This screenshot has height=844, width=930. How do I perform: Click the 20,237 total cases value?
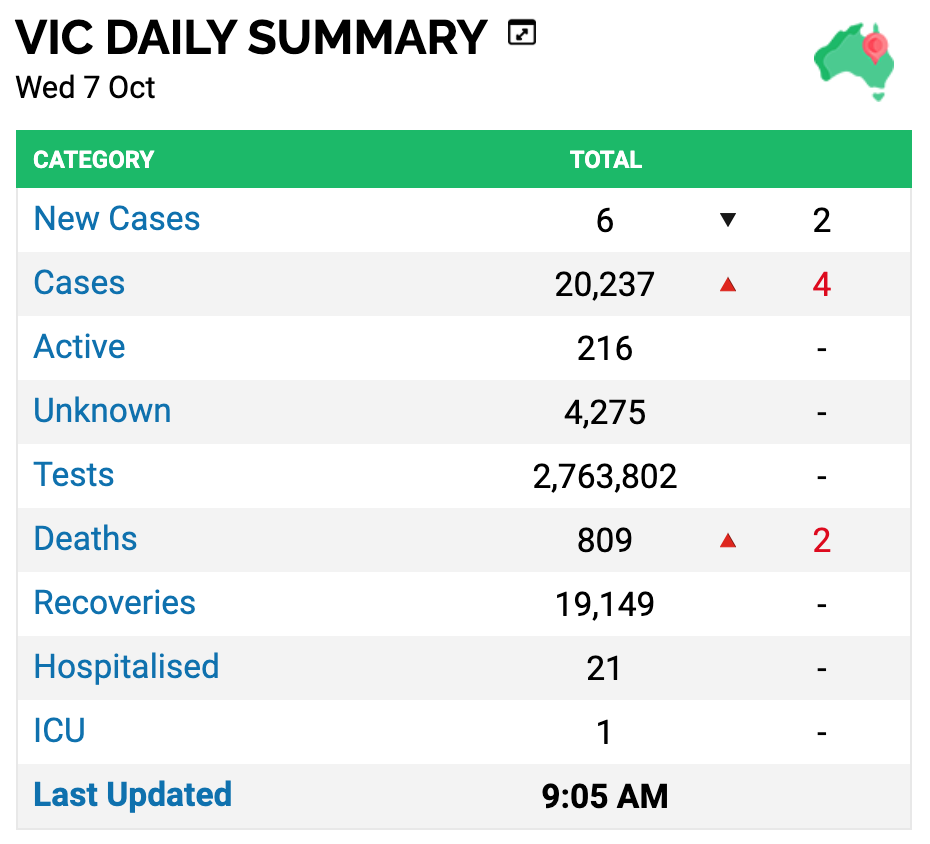pos(604,285)
